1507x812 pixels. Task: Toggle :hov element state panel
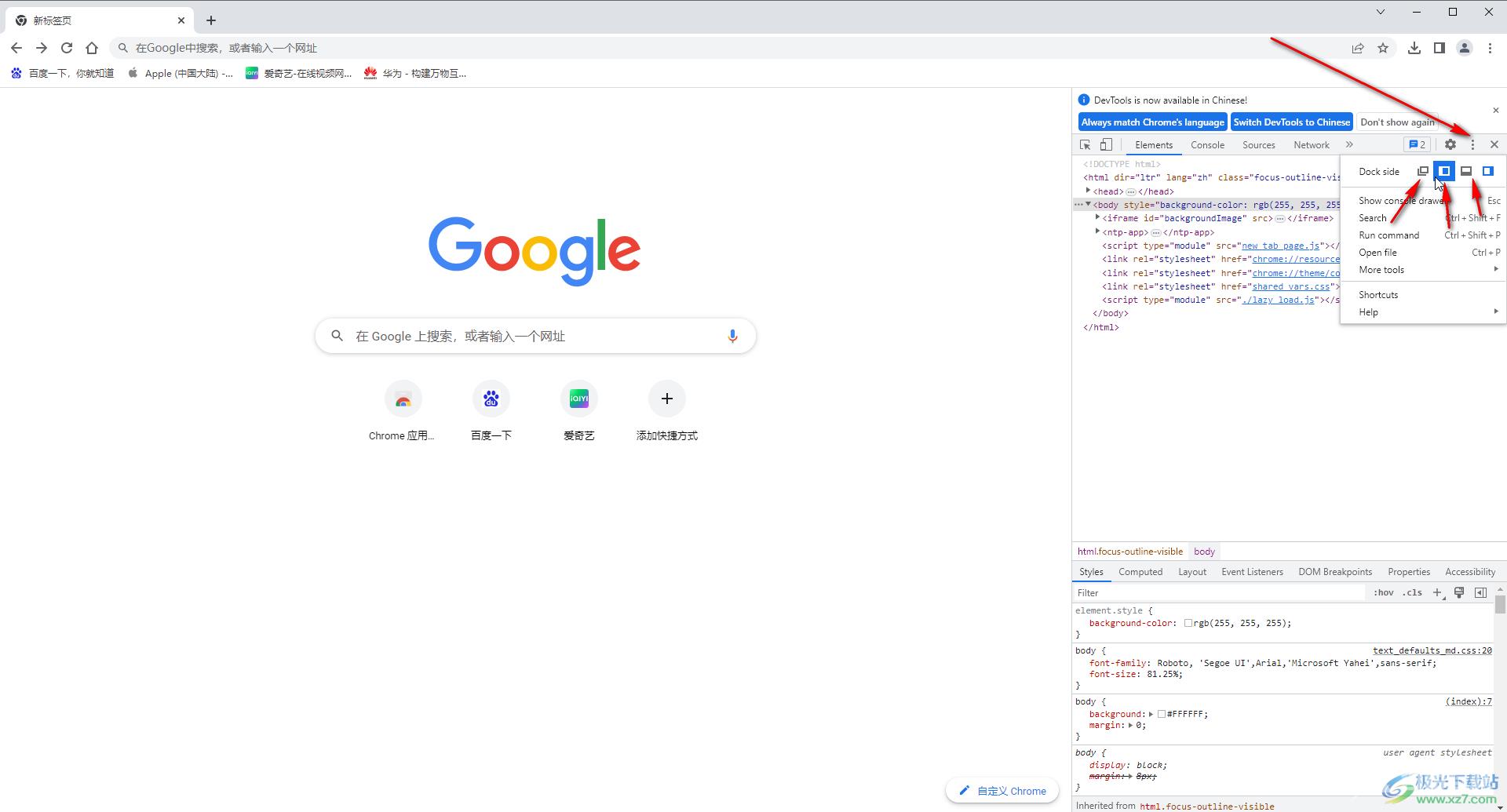[1384, 593]
